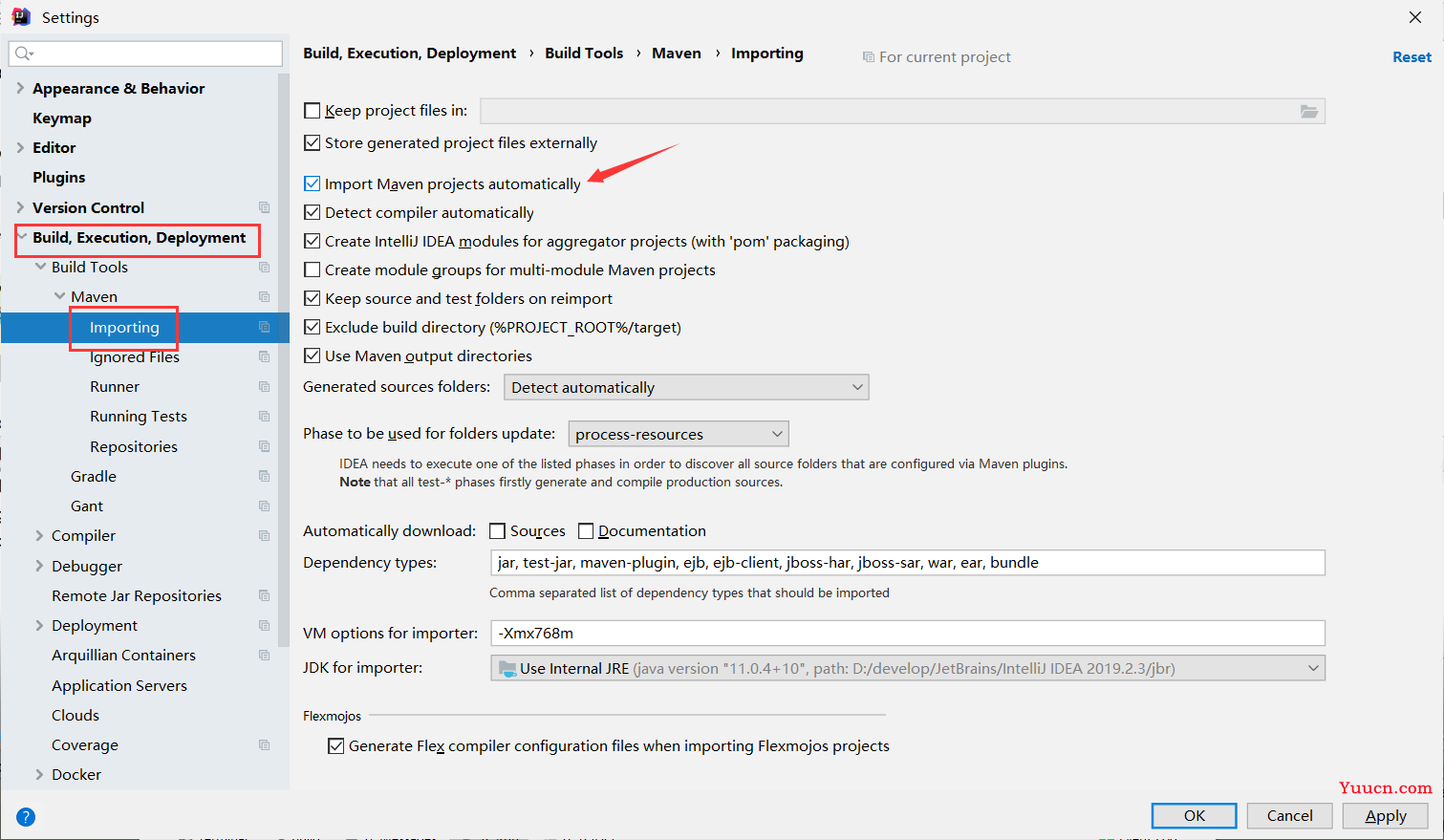1444x840 pixels.
Task: Open Maven Runner settings page
Action: point(115,387)
